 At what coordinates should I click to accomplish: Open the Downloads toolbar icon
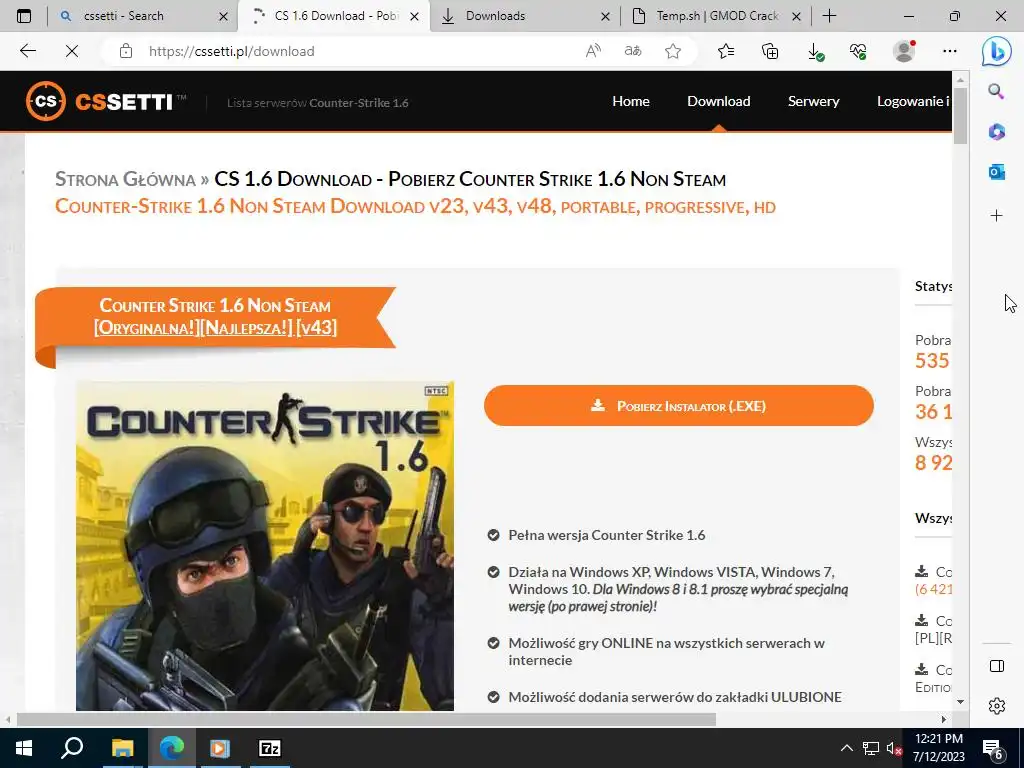pos(815,52)
